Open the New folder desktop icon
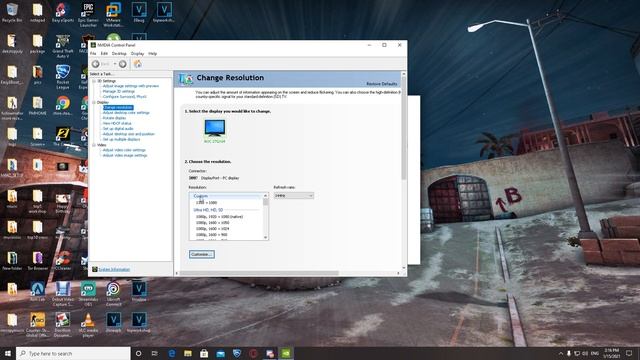Viewport: 640px width, 360px height. (x=12, y=260)
